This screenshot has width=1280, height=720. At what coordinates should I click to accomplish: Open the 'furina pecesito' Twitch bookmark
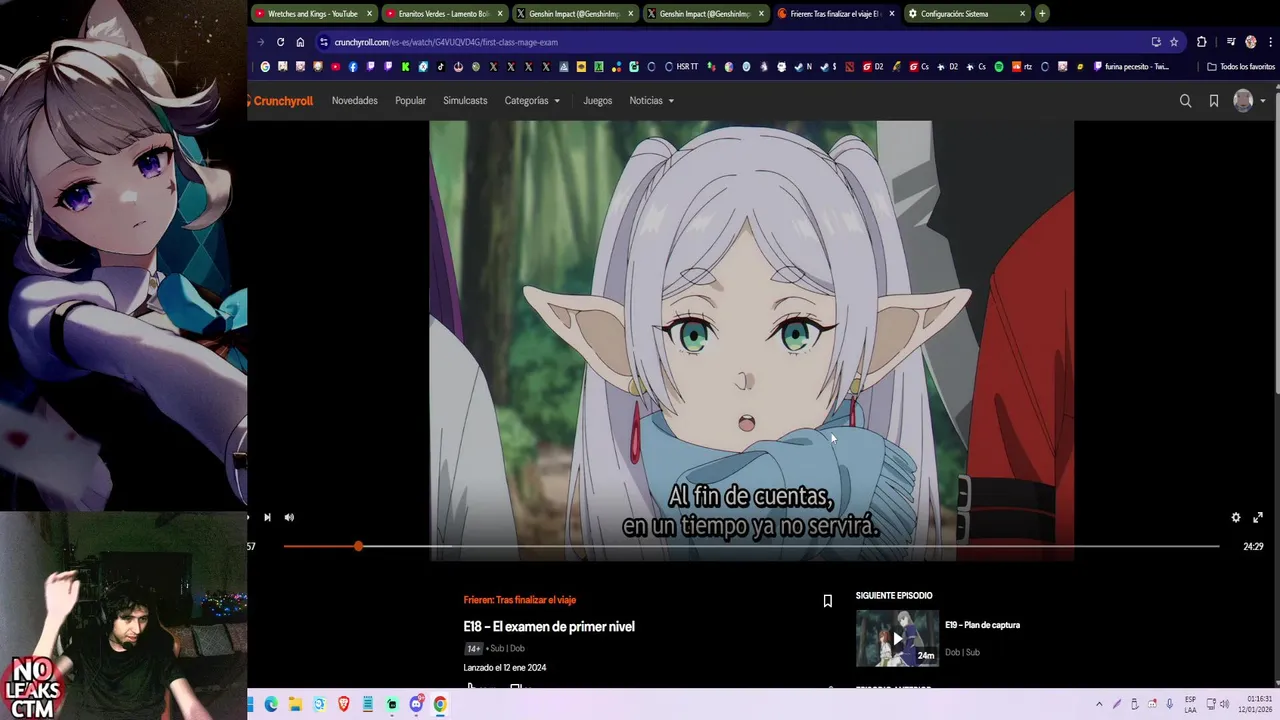coord(1131,67)
